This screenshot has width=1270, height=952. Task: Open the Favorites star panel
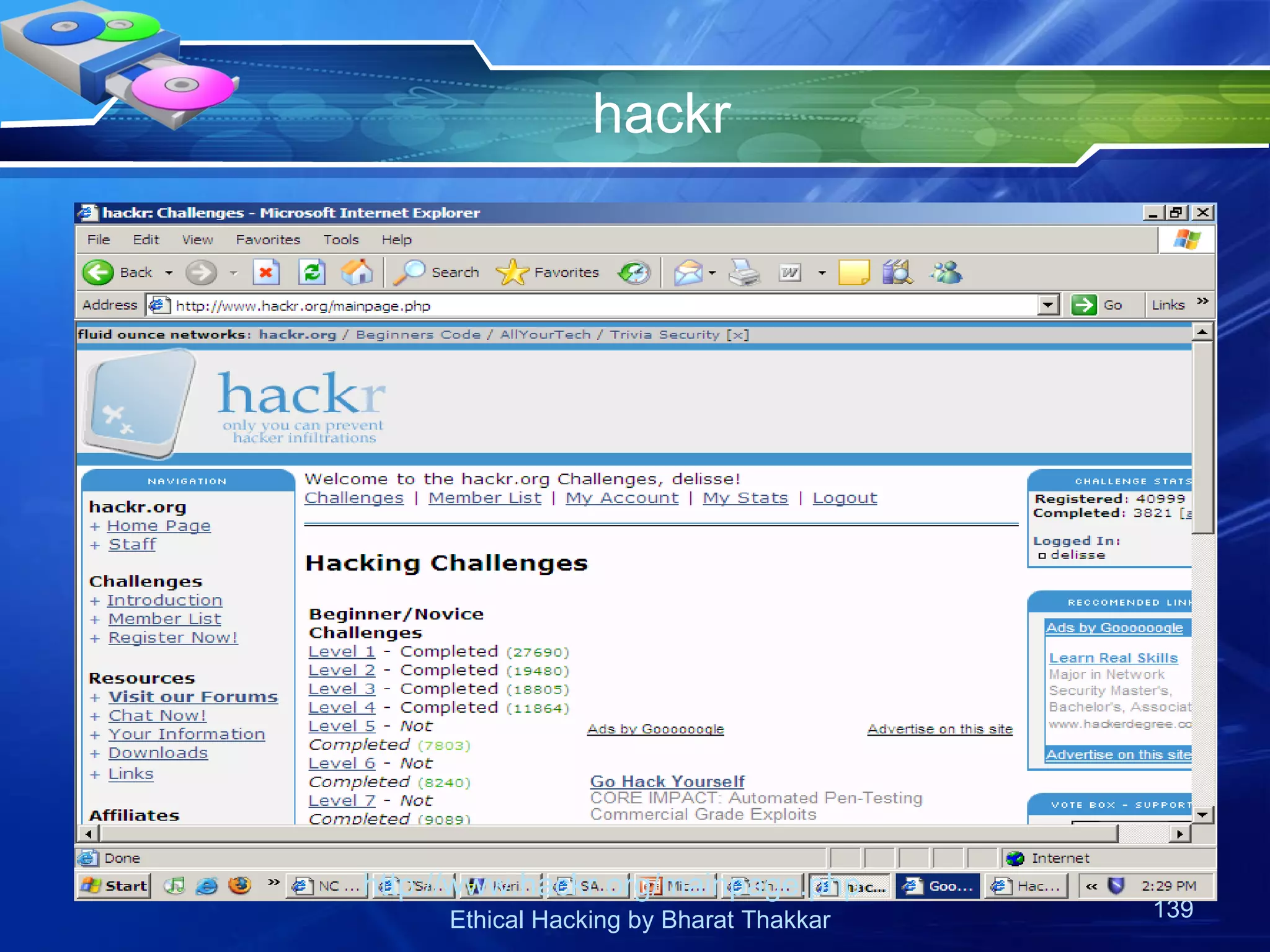513,273
